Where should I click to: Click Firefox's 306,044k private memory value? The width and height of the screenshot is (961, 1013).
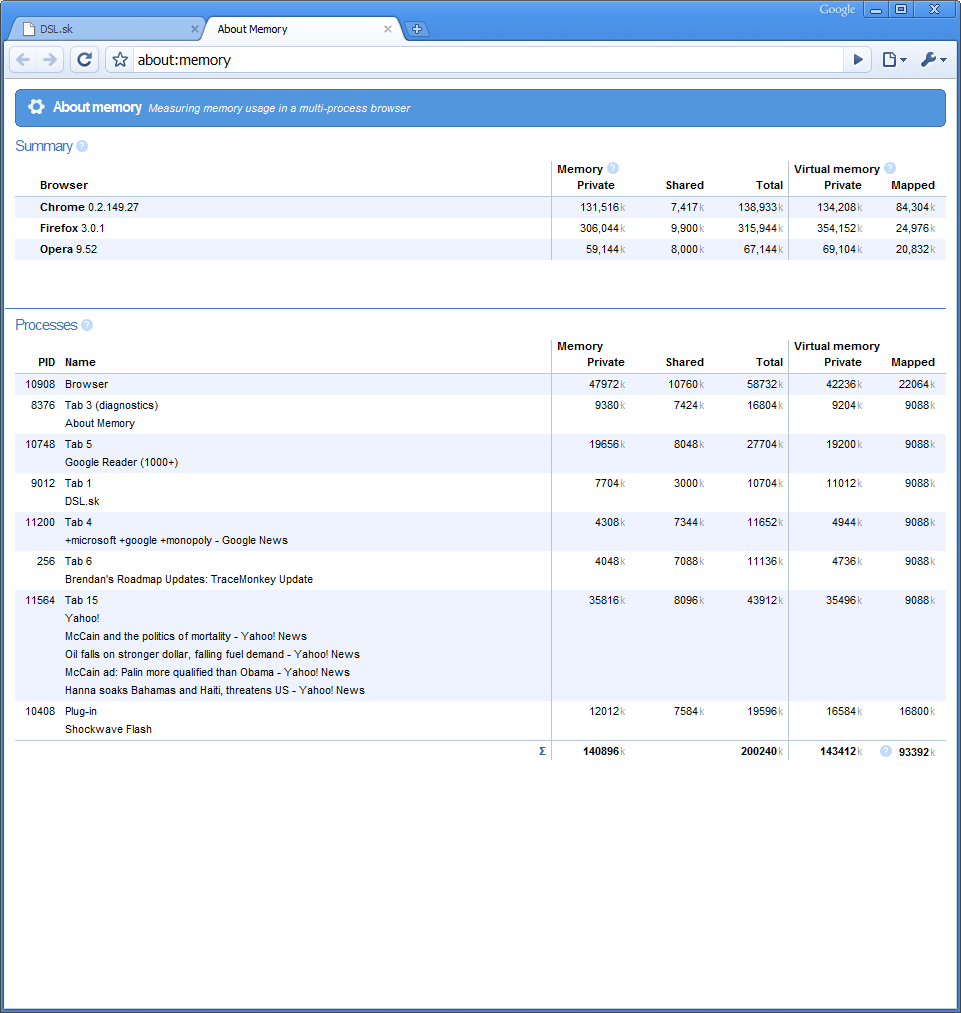pos(603,228)
